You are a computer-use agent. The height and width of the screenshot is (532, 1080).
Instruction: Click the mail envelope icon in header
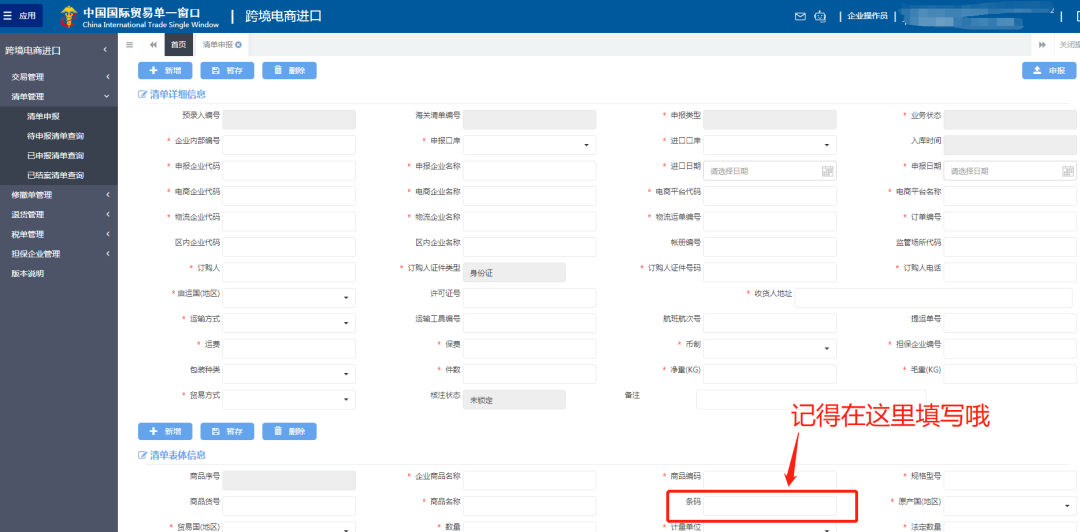point(800,16)
